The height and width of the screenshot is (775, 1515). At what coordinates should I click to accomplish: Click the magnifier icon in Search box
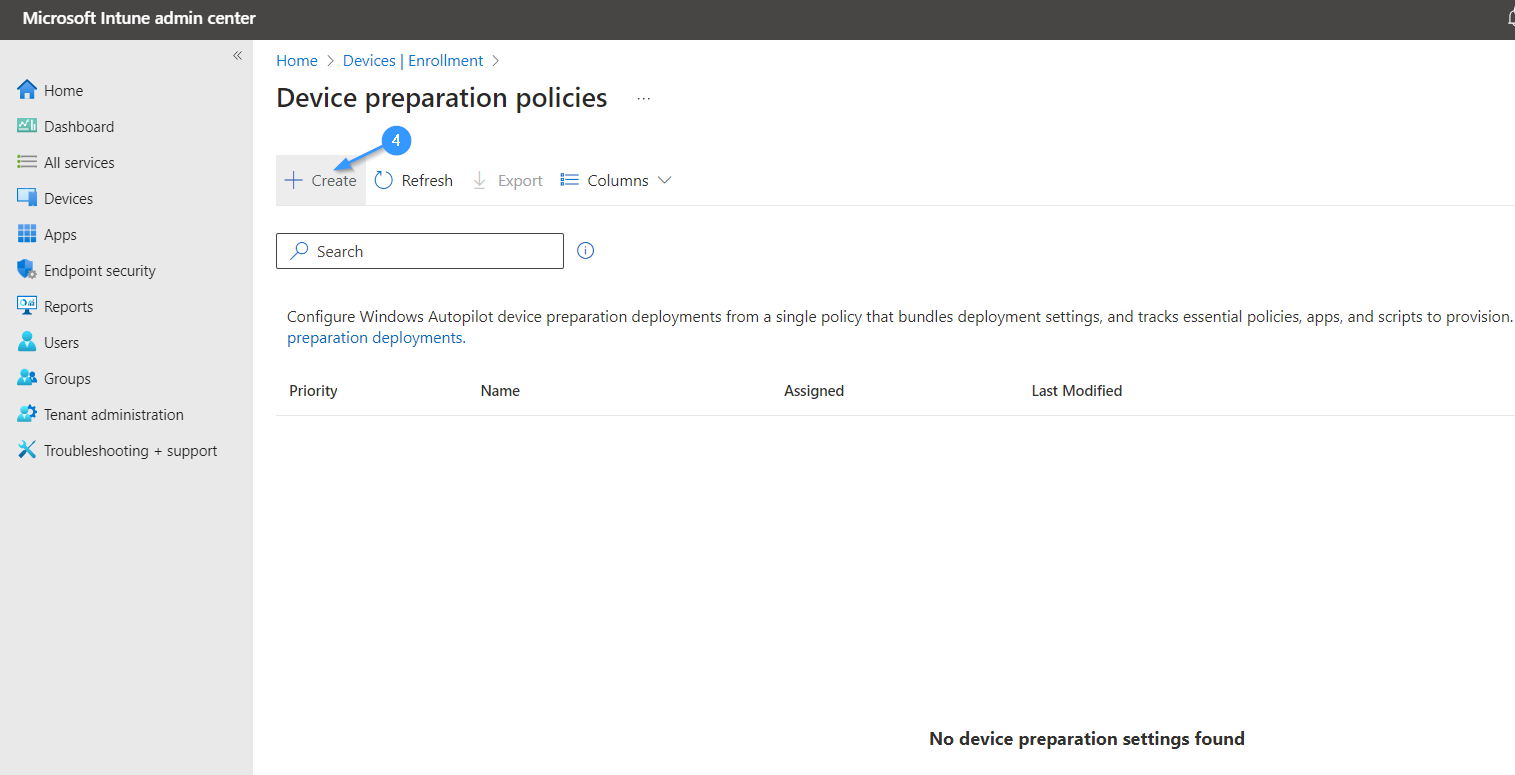coord(299,251)
